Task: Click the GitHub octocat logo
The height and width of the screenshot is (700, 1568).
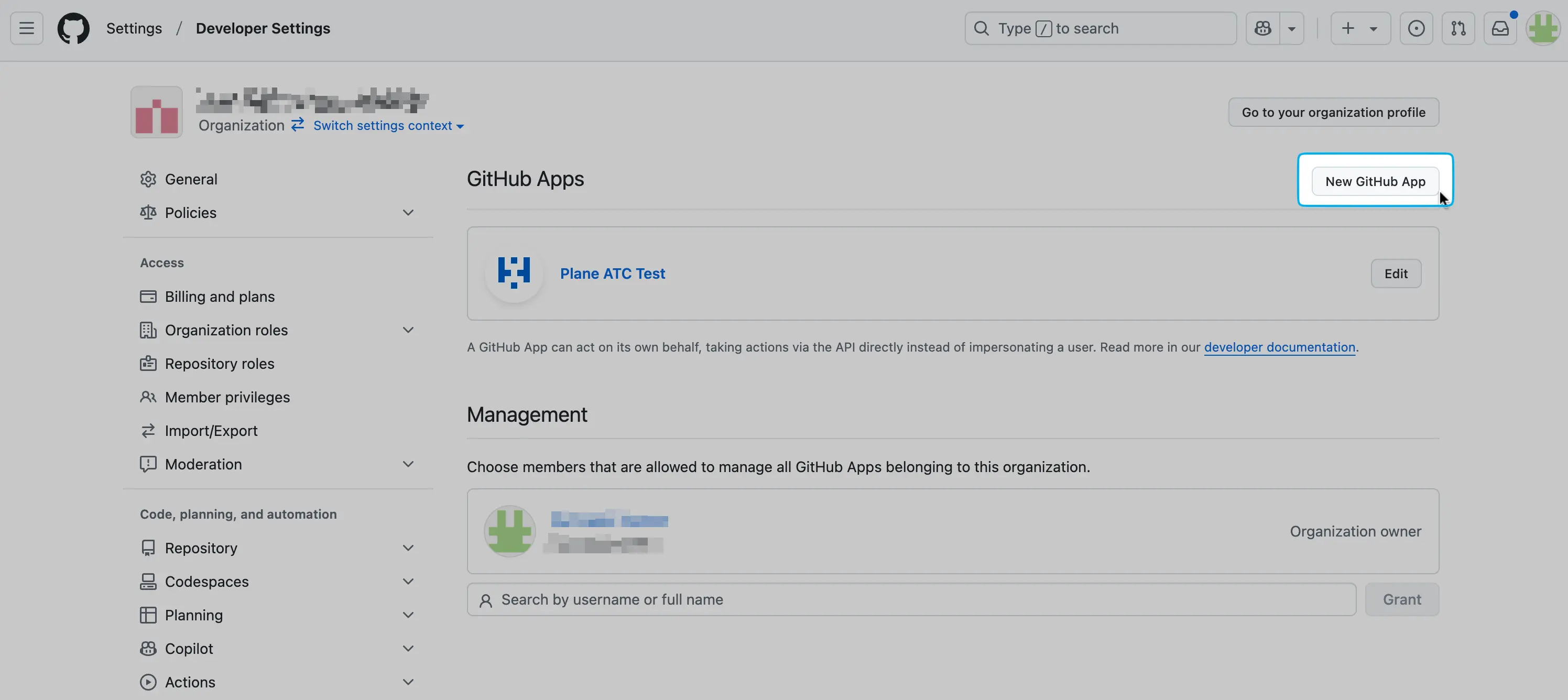Action: (x=73, y=28)
